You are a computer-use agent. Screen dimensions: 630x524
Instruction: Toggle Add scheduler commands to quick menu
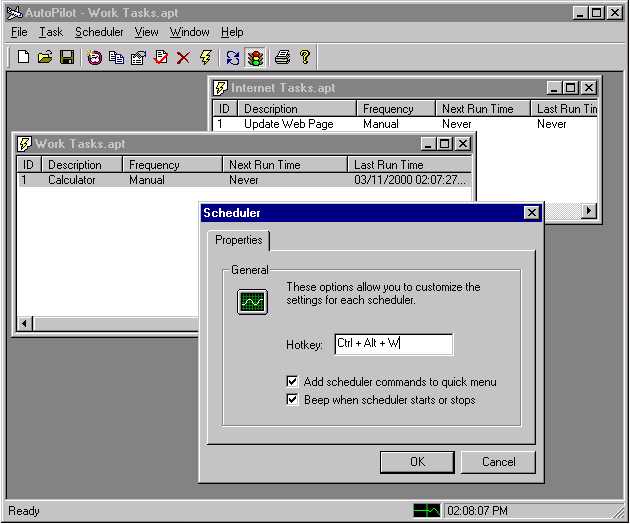(292, 381)
